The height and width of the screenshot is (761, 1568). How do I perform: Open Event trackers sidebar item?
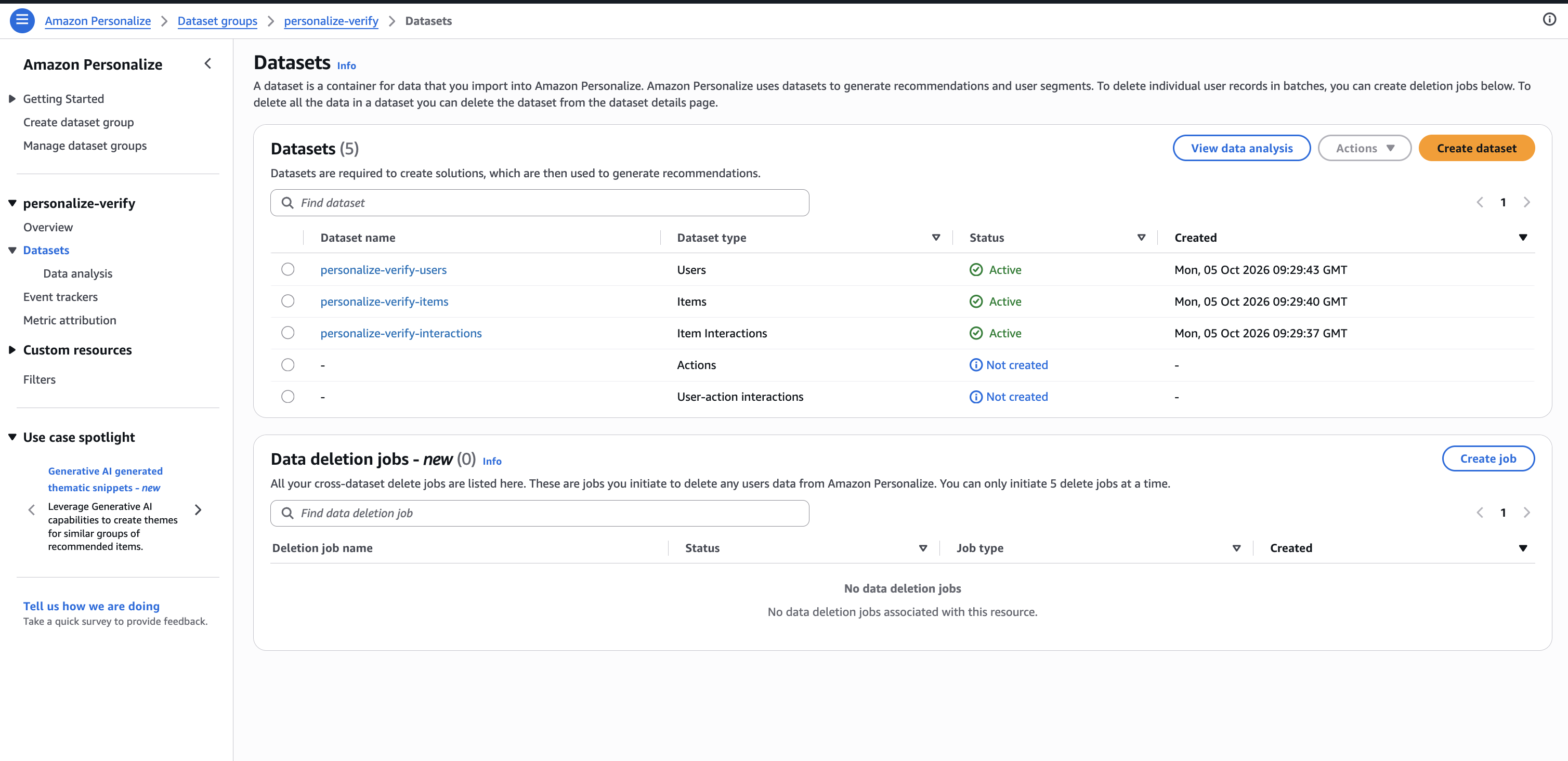coord(60,297)
